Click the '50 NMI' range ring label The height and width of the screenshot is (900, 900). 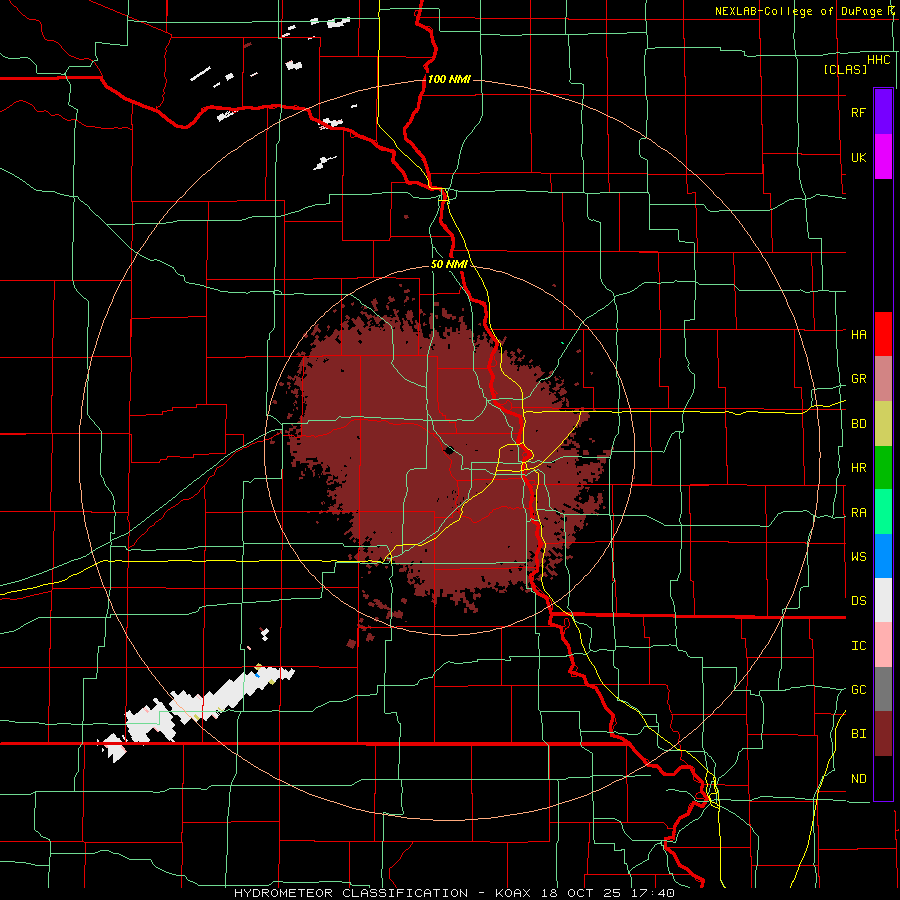coord(449,264)
